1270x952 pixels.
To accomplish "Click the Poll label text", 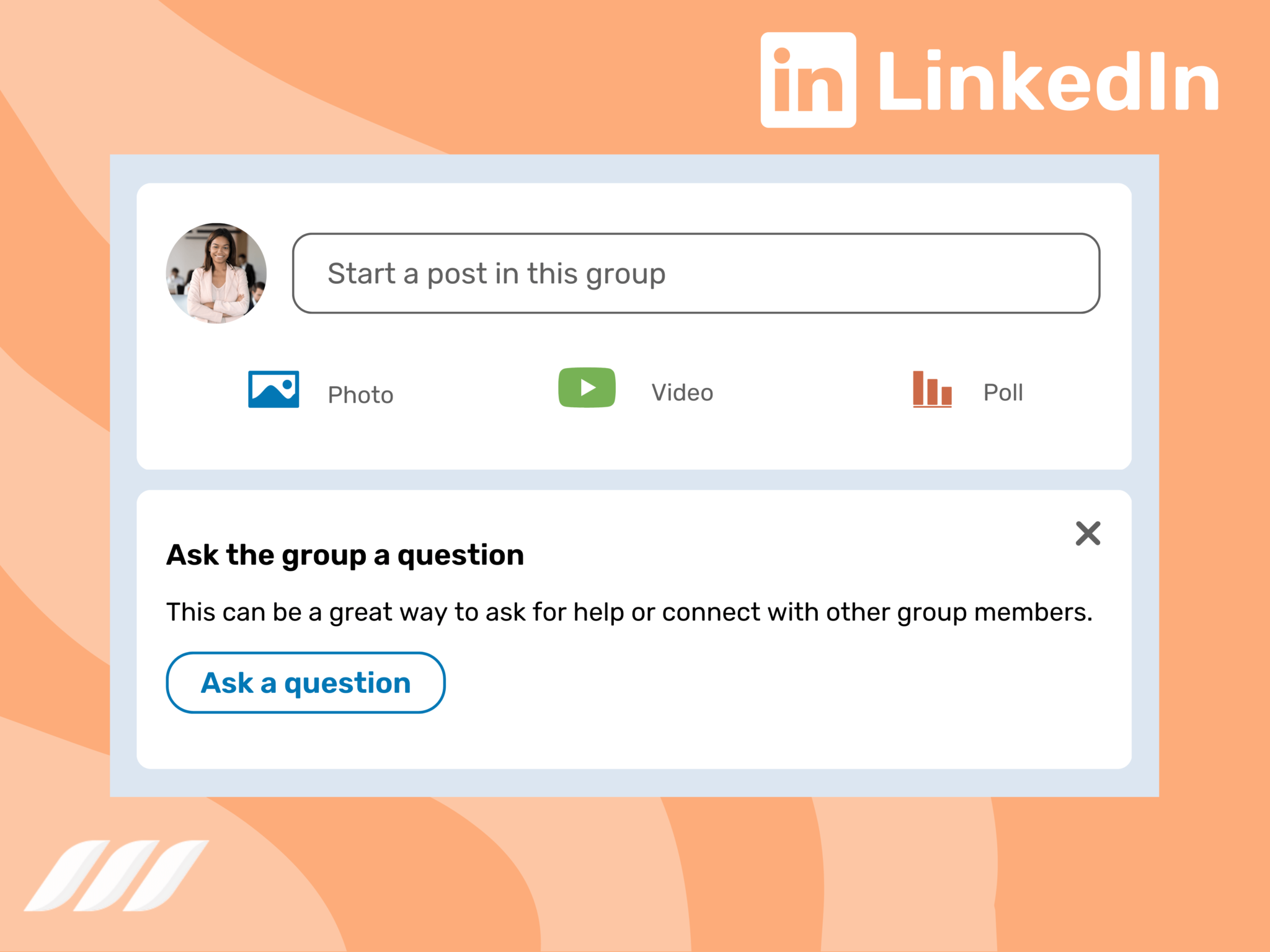I will pos(1002,392).
